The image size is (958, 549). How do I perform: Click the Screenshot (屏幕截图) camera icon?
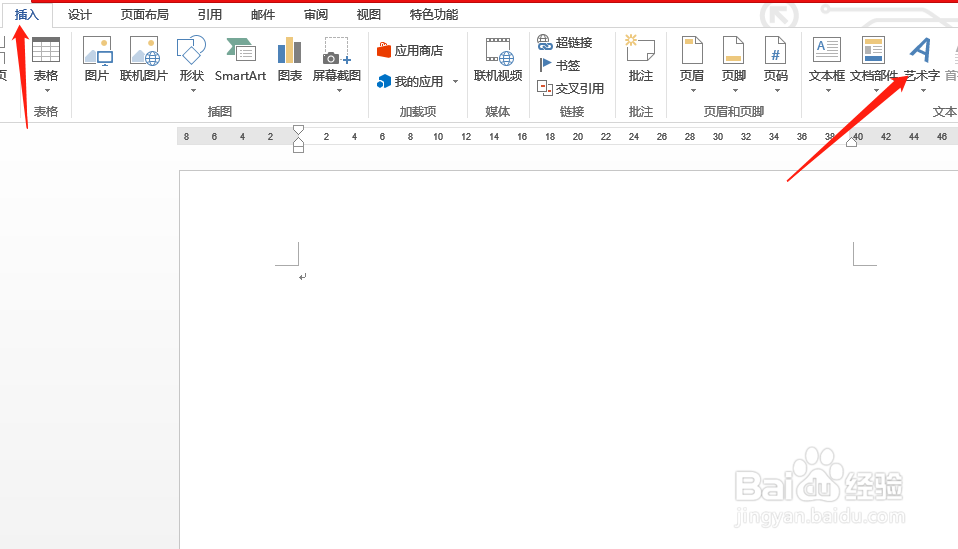click(337, 50)
